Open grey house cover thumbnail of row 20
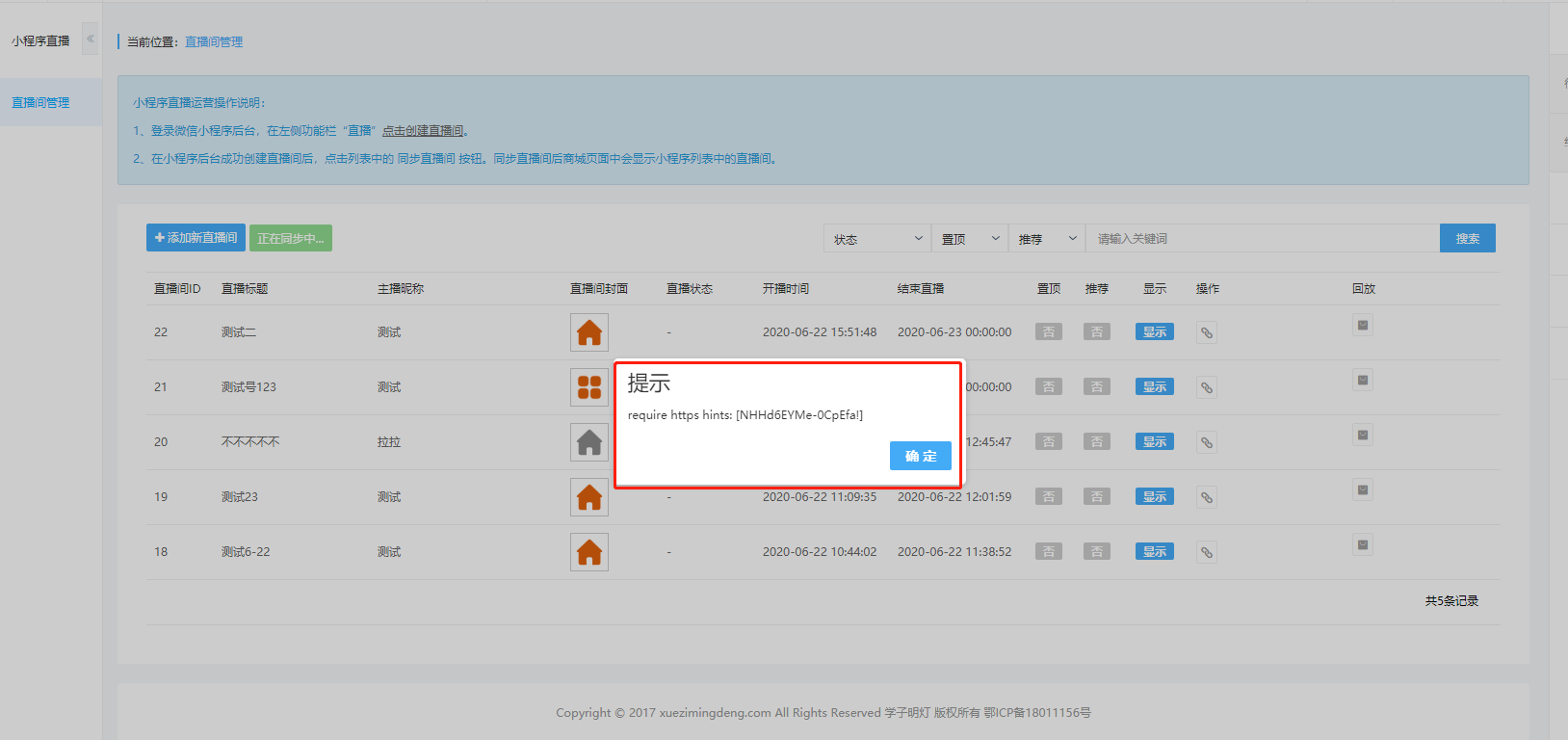The width and height of the screenshot is (1568, 740). pyautogui.click(x=589, y=442)
